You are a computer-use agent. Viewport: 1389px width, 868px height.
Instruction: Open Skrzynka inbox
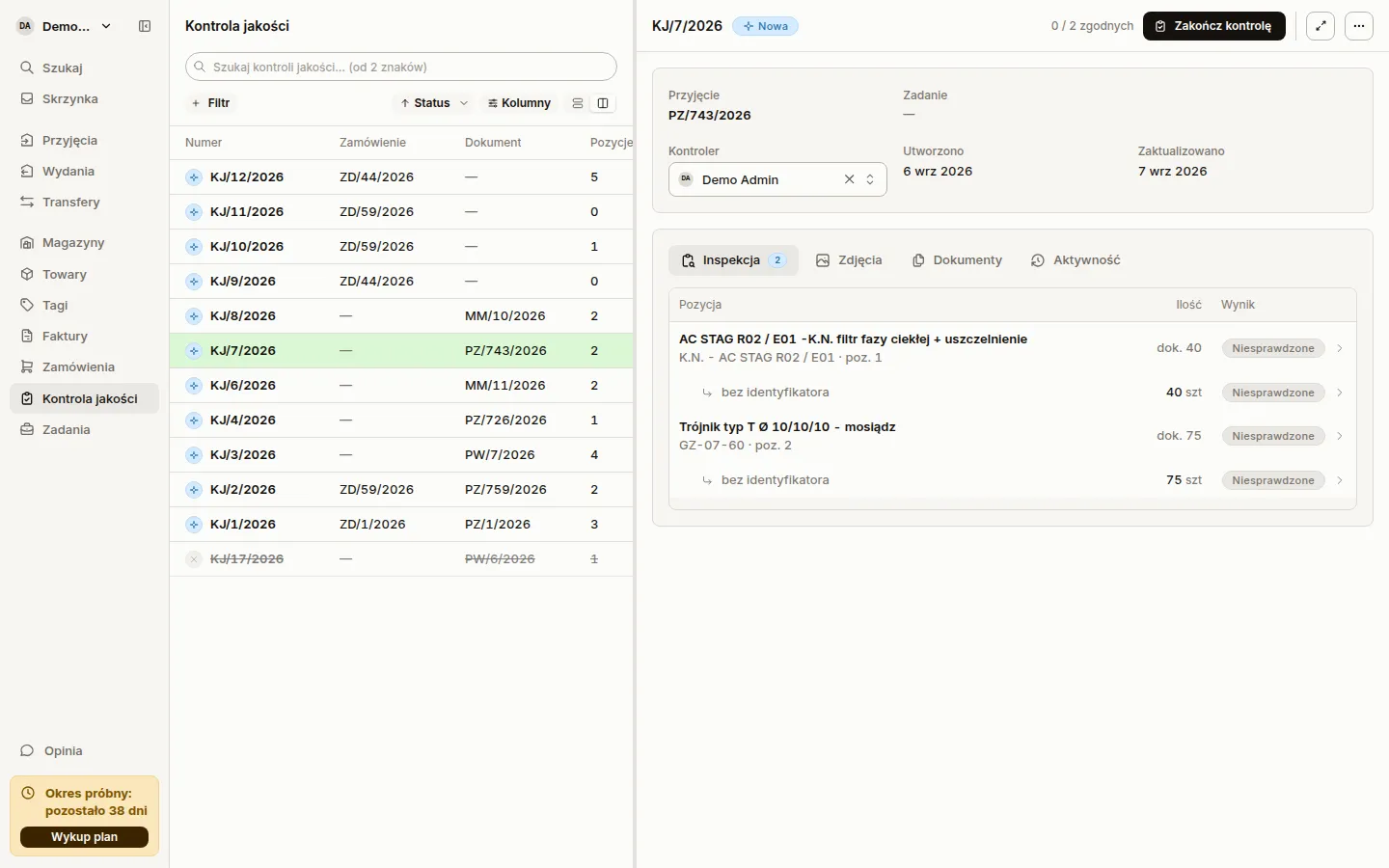(84, 98)
